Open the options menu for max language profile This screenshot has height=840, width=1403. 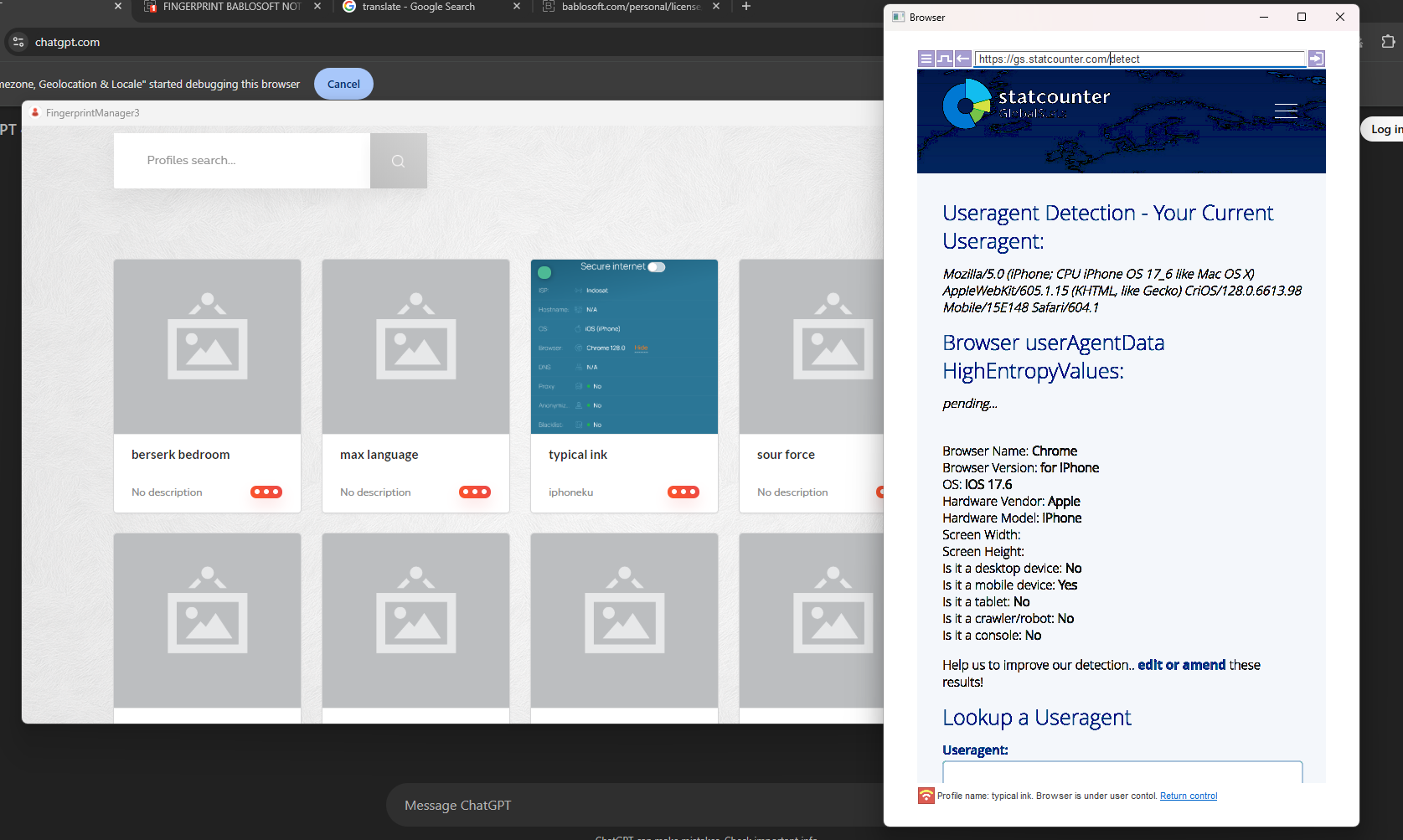(475, 492)
